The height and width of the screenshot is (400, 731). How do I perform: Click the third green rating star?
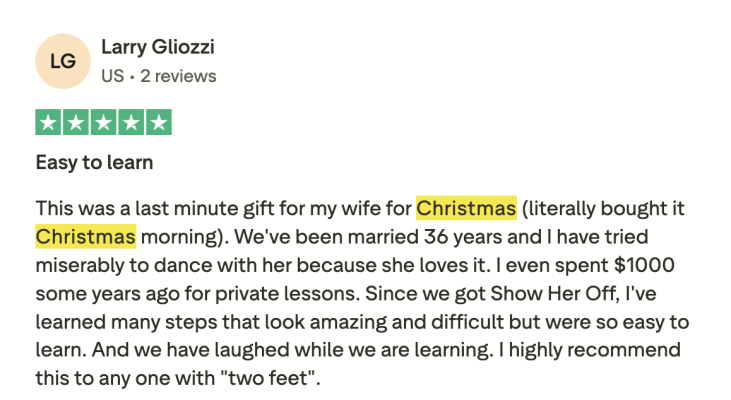(x=104, y=123)
